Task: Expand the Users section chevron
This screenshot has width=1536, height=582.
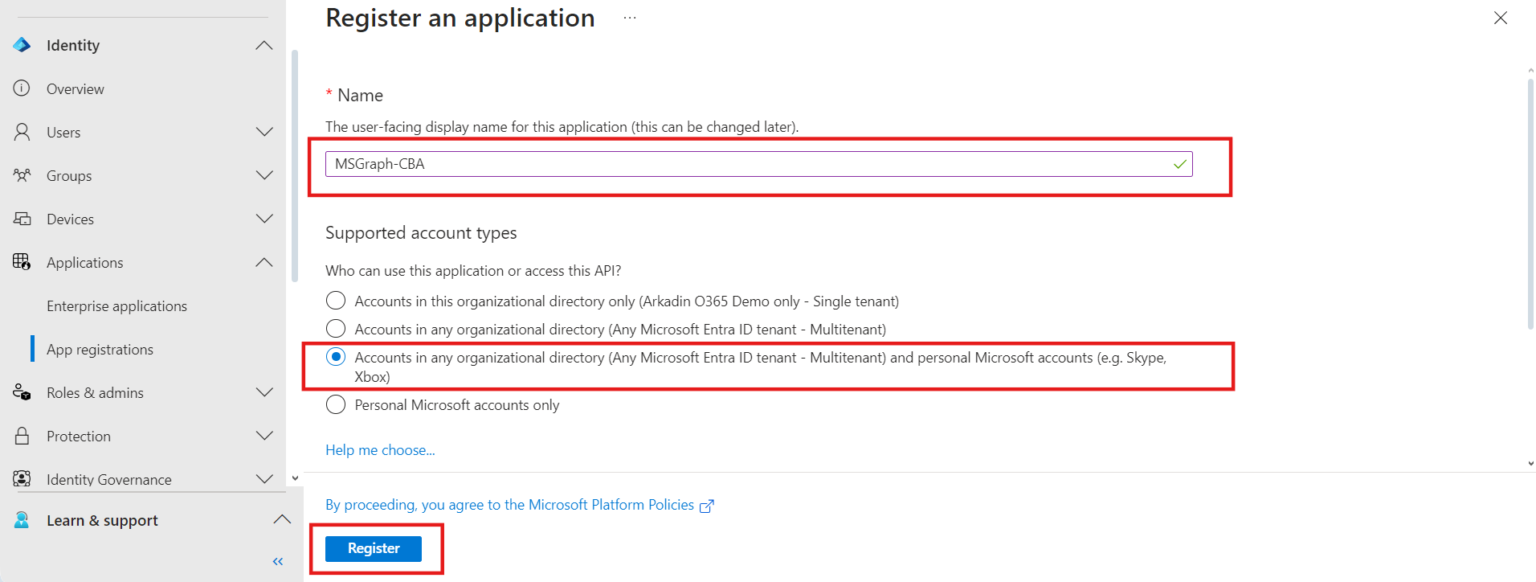Action: coord(264,131)
